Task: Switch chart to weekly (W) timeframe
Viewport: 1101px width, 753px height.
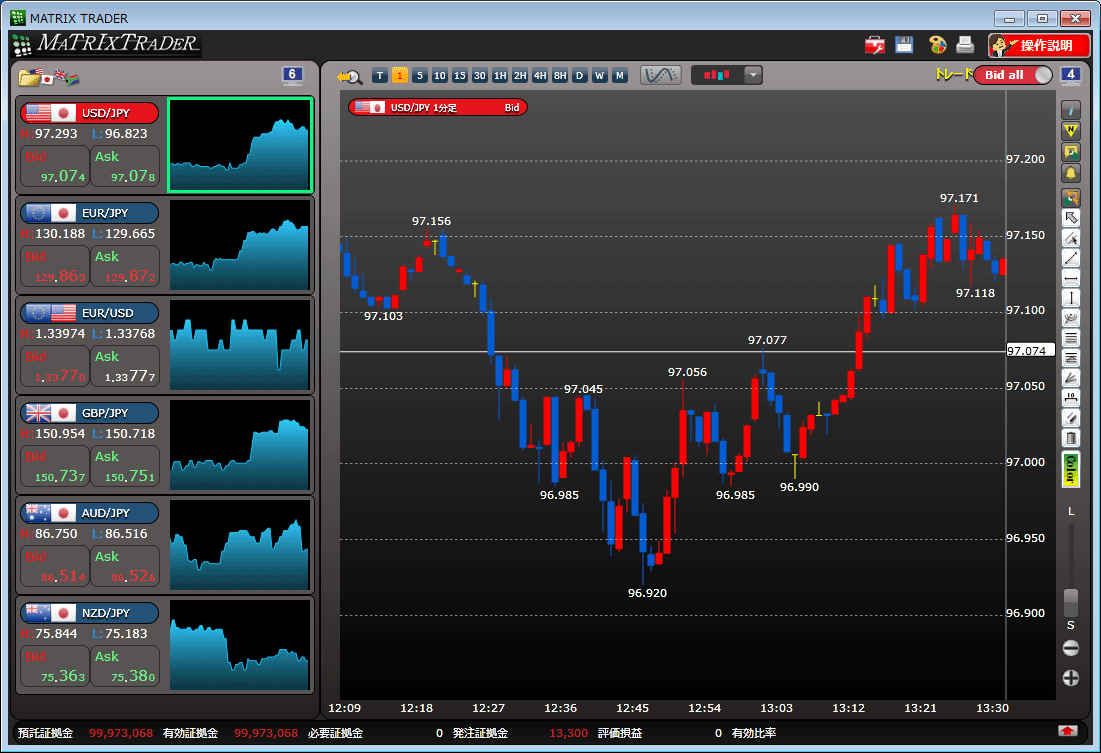Action: pyautogui.click(x=600, y=75)
